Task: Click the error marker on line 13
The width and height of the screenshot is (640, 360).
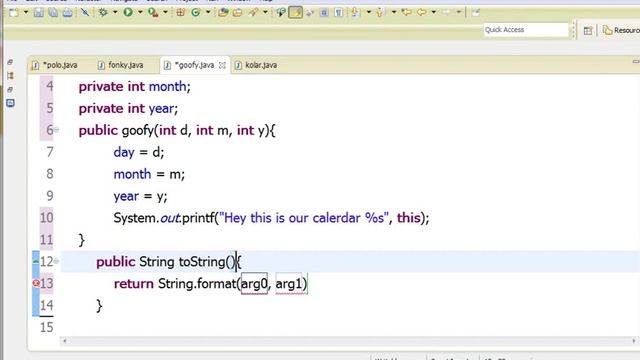Action: tap(36, 283)
